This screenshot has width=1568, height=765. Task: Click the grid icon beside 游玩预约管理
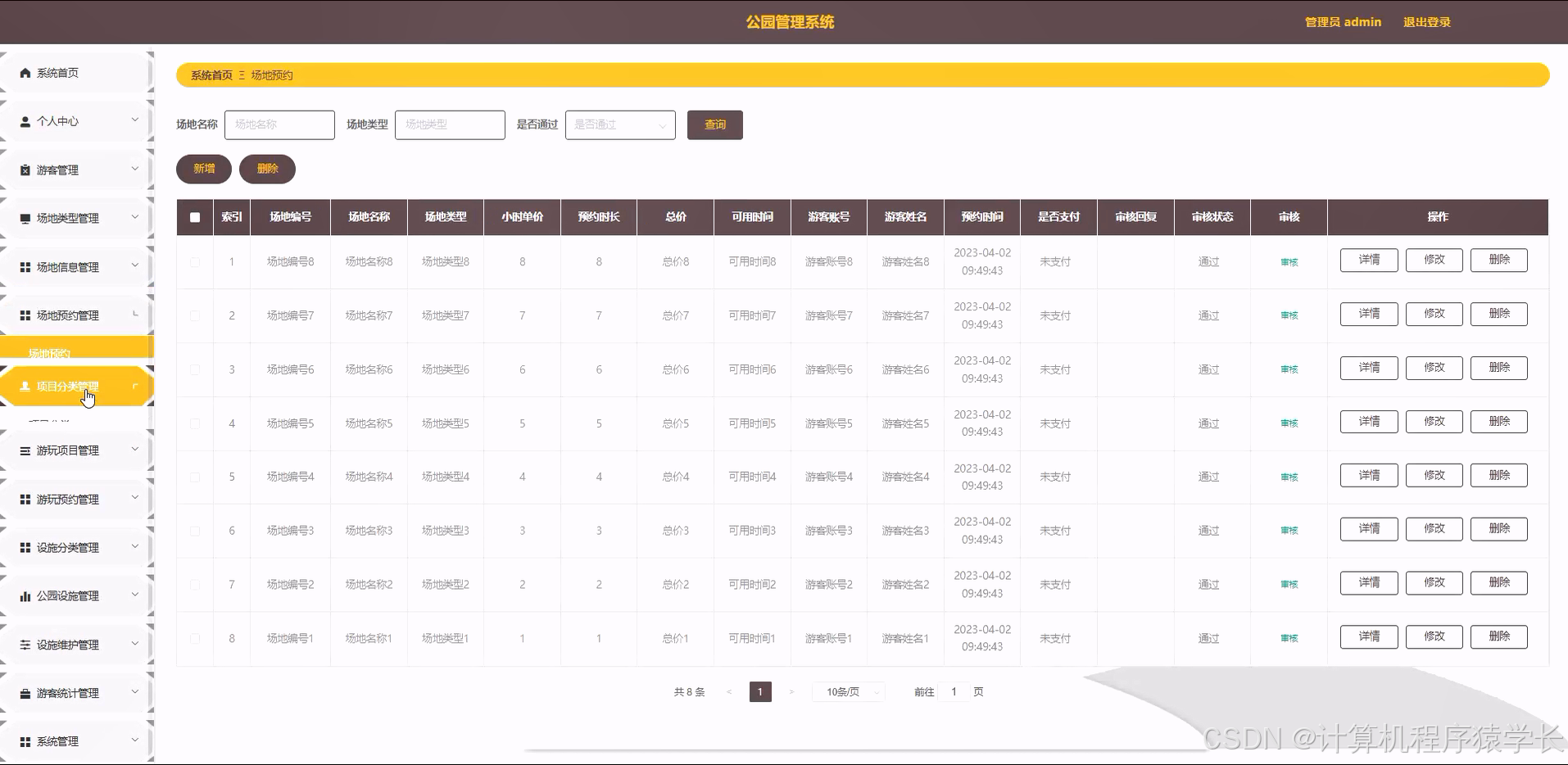[x=25, y=500]
